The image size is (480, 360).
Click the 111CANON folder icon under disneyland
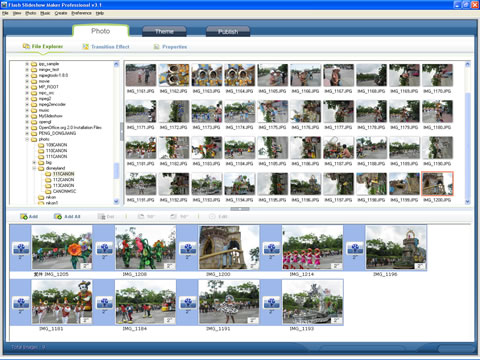[48, 174]
